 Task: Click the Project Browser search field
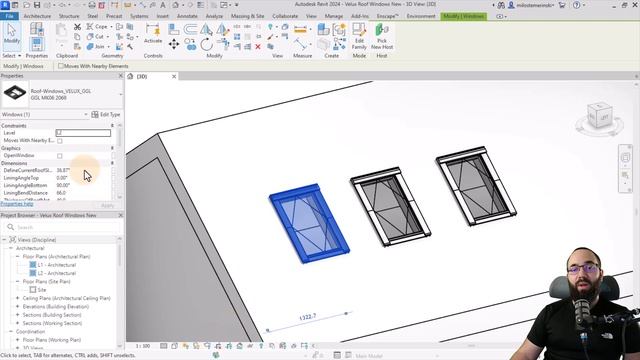click(63, 227)
